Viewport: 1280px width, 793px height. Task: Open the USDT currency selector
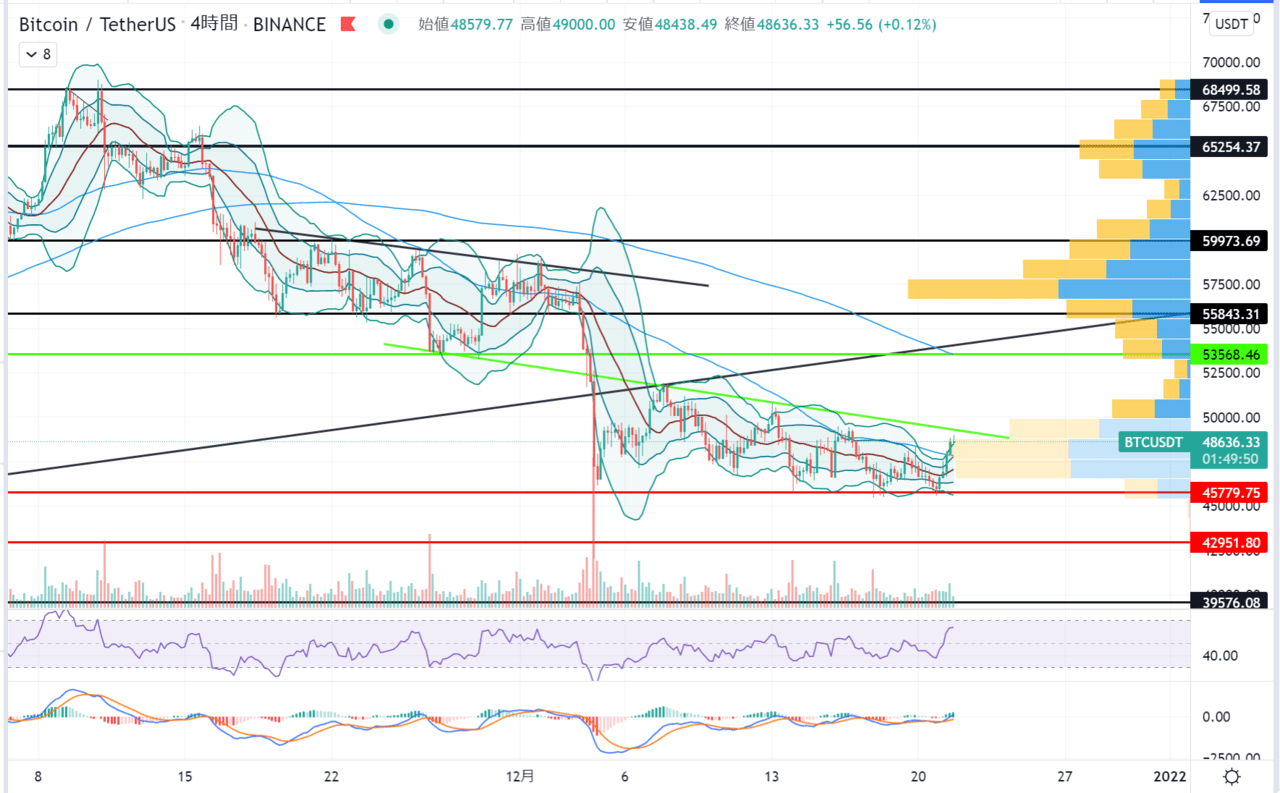coord(1230,23)
